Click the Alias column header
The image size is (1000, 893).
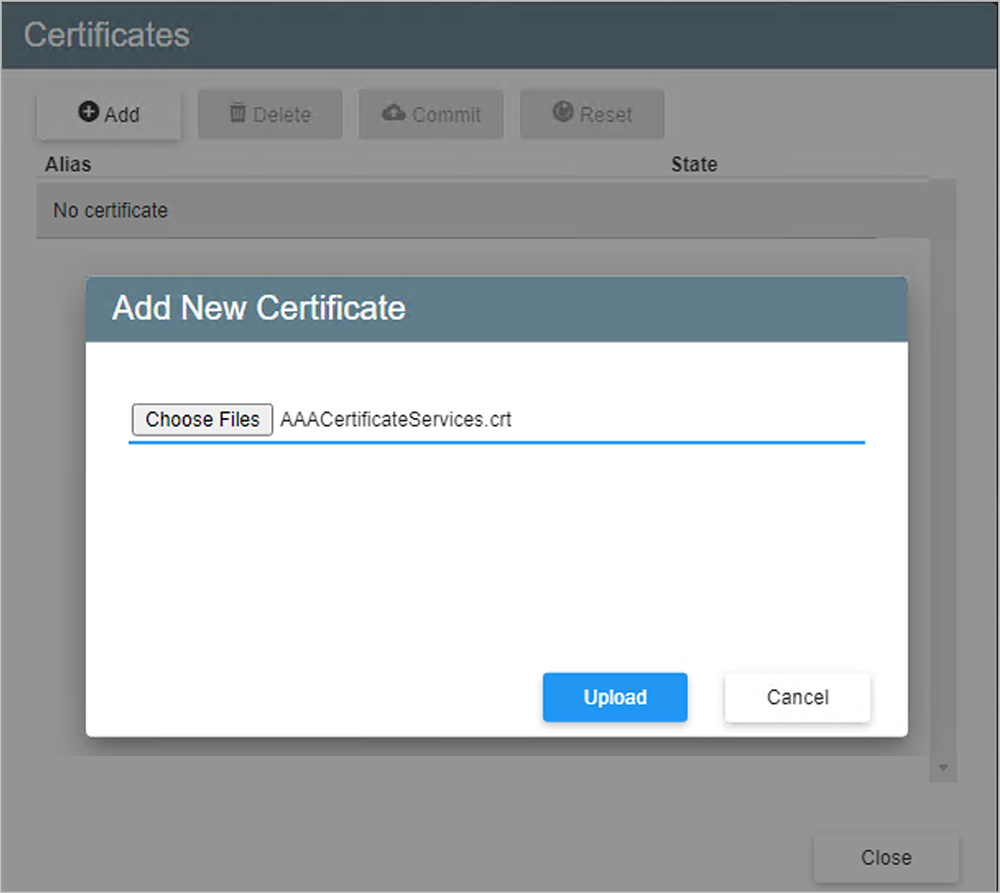point(68,164)
